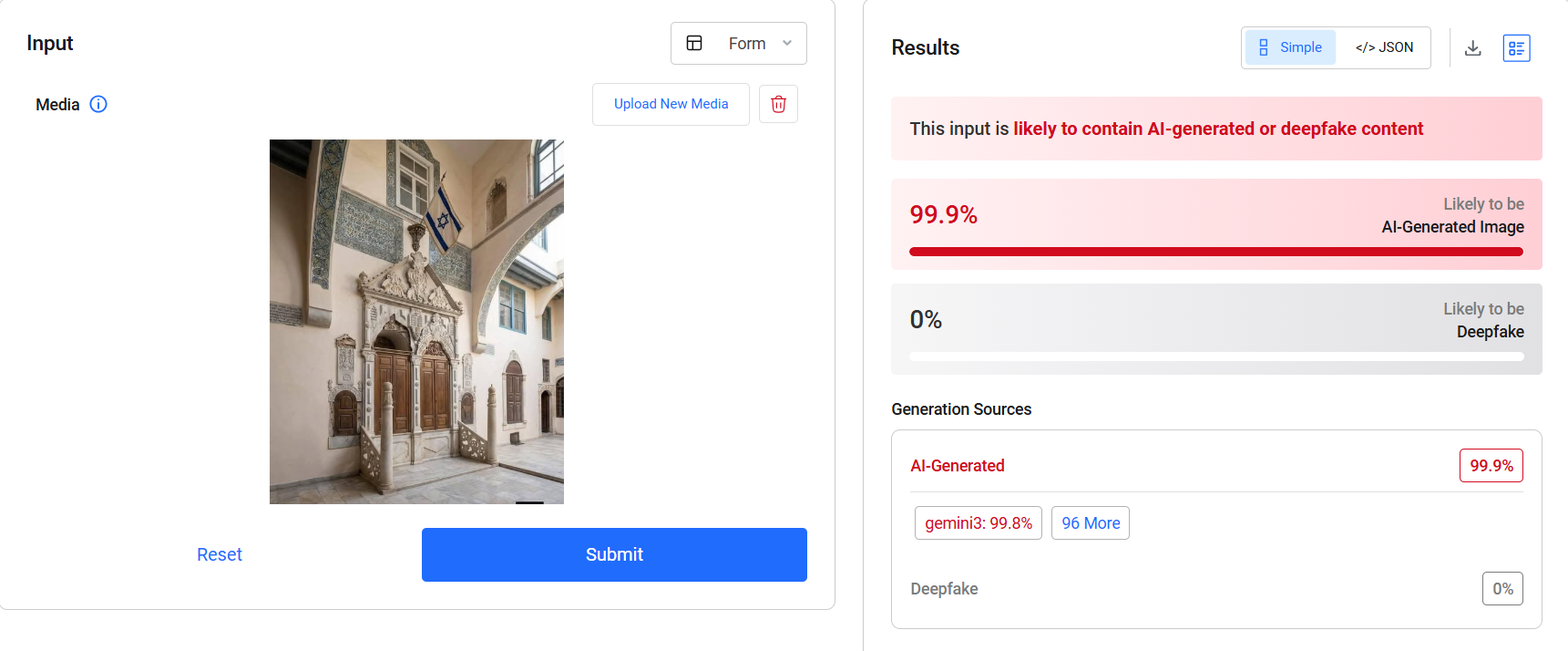Viewport: 1568px width, 651px height.
Task: Expand the 96 More generation sources
Action: tap(1090, 523)
